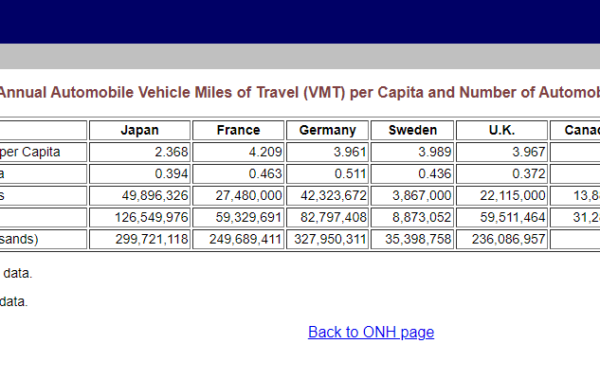This screenshot has height=380, width=600.
Task: Open the Back to ONH page link
Action: pos(371,332)
